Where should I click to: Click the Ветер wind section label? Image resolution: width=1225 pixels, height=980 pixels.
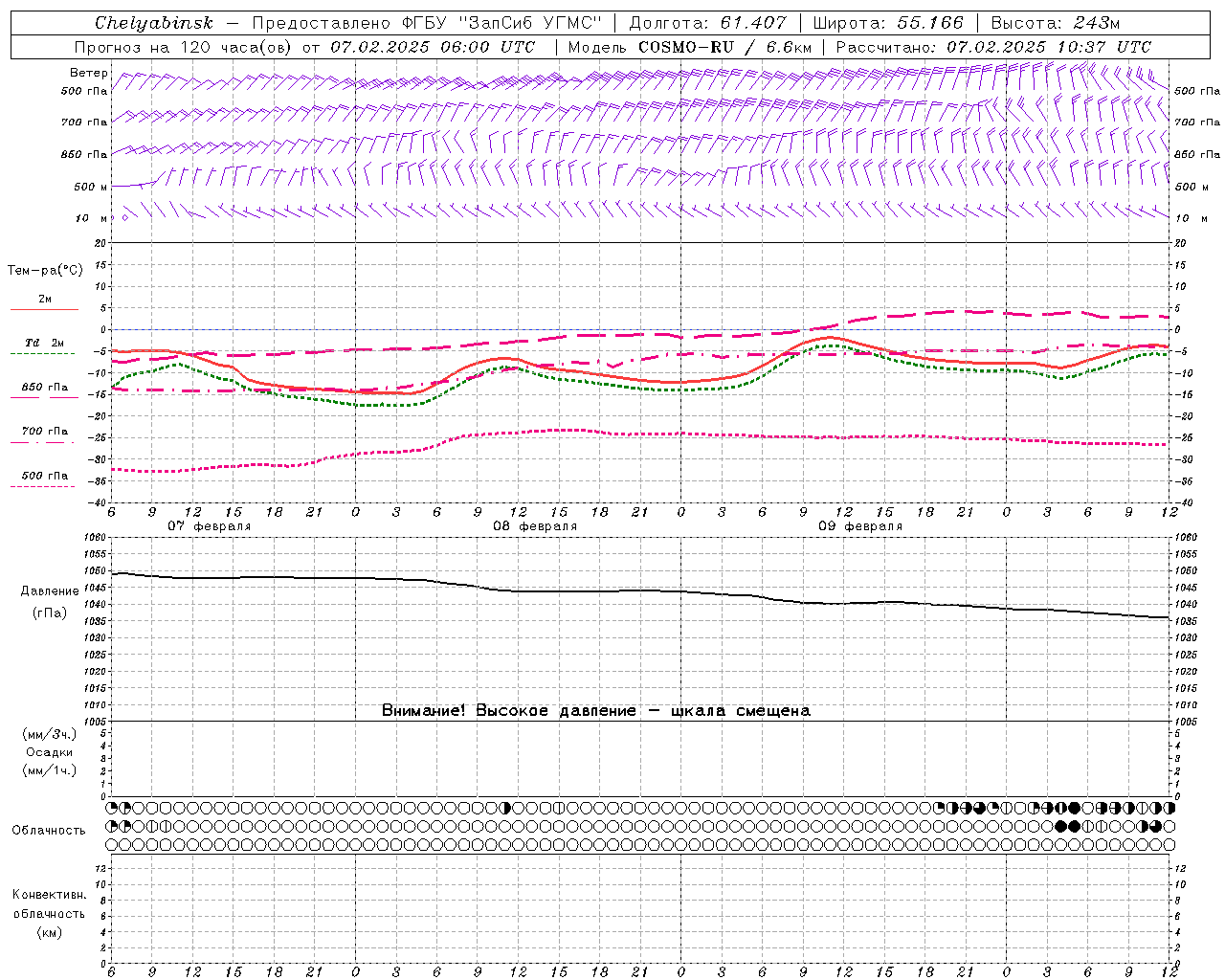tap(89, 73)
